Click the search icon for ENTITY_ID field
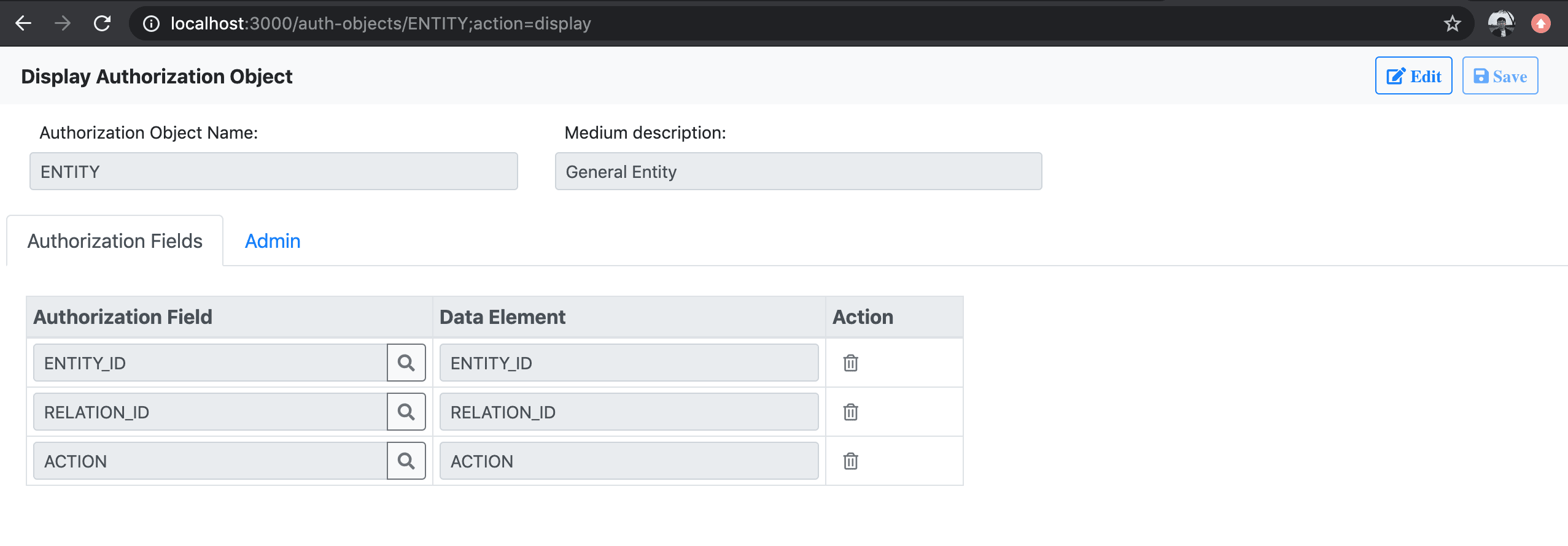The height and width of the screenshot is (546, 1568). coord(406,363)
